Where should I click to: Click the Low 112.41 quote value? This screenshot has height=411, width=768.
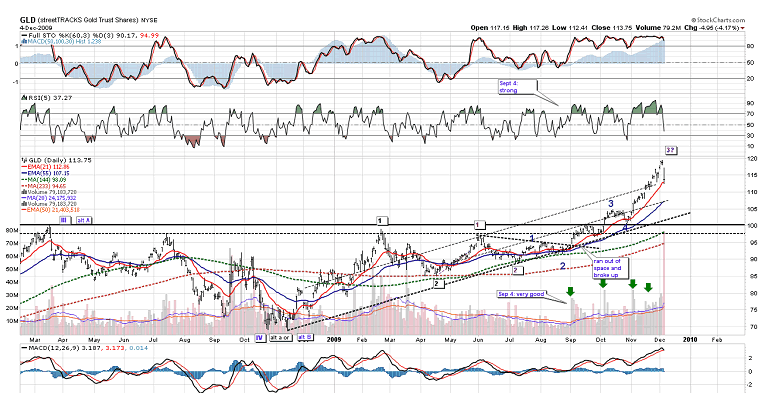point(570,27)
